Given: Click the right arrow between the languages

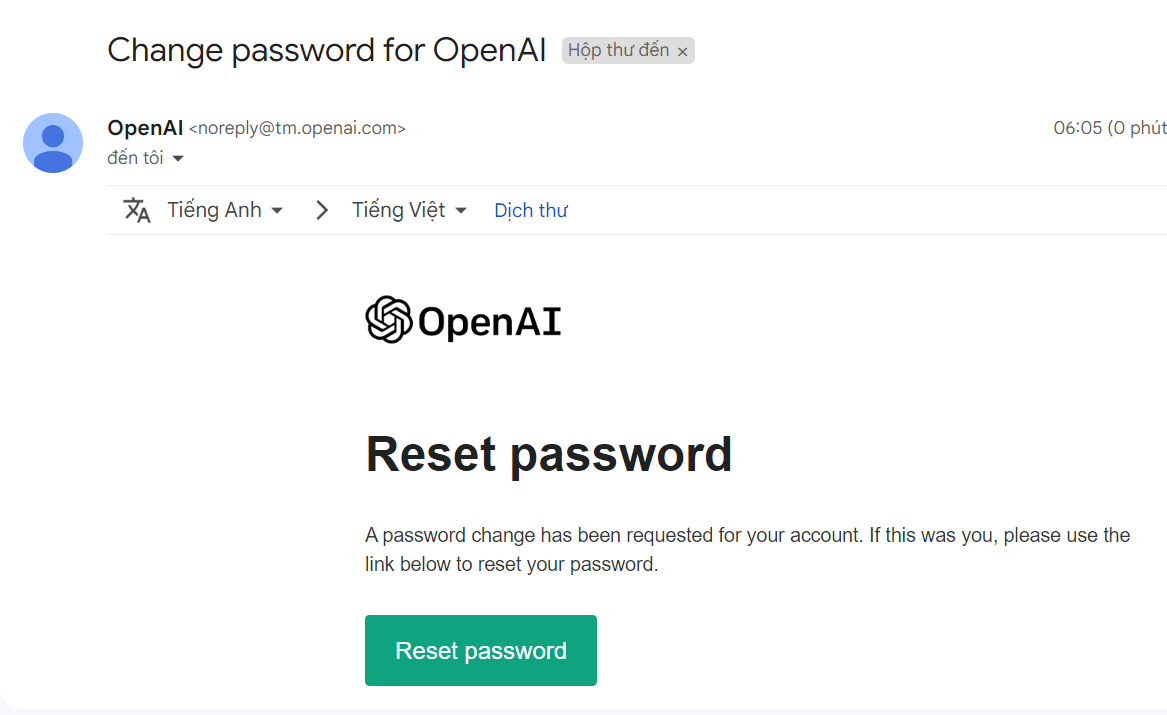Looking at the screenshot, I should pyautogui.click(x=321, y=210).
